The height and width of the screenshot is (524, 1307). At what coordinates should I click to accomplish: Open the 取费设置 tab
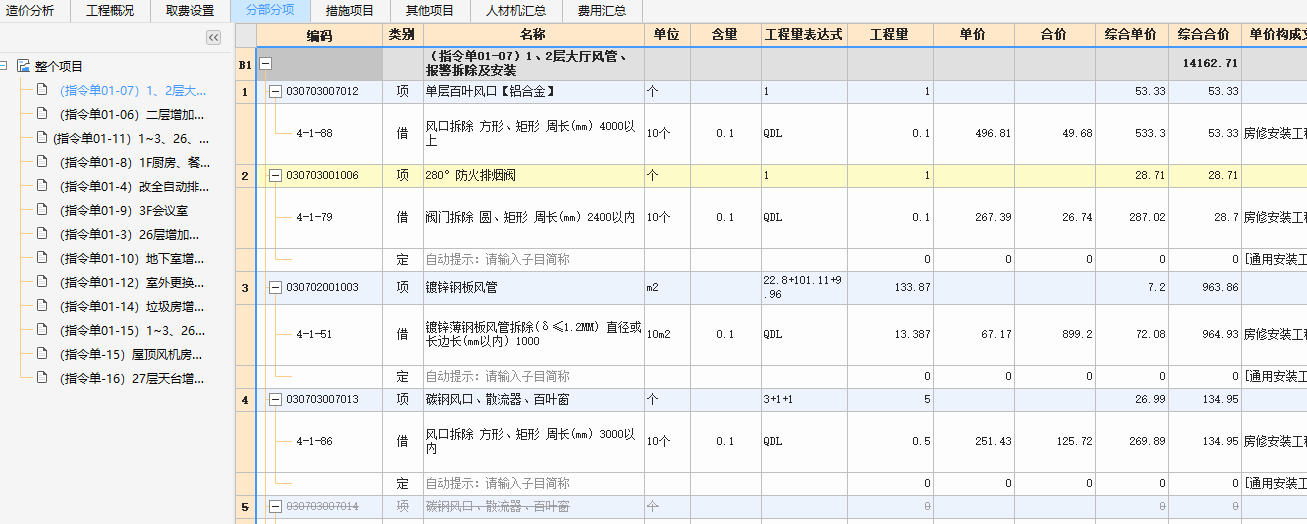point(190,11)
